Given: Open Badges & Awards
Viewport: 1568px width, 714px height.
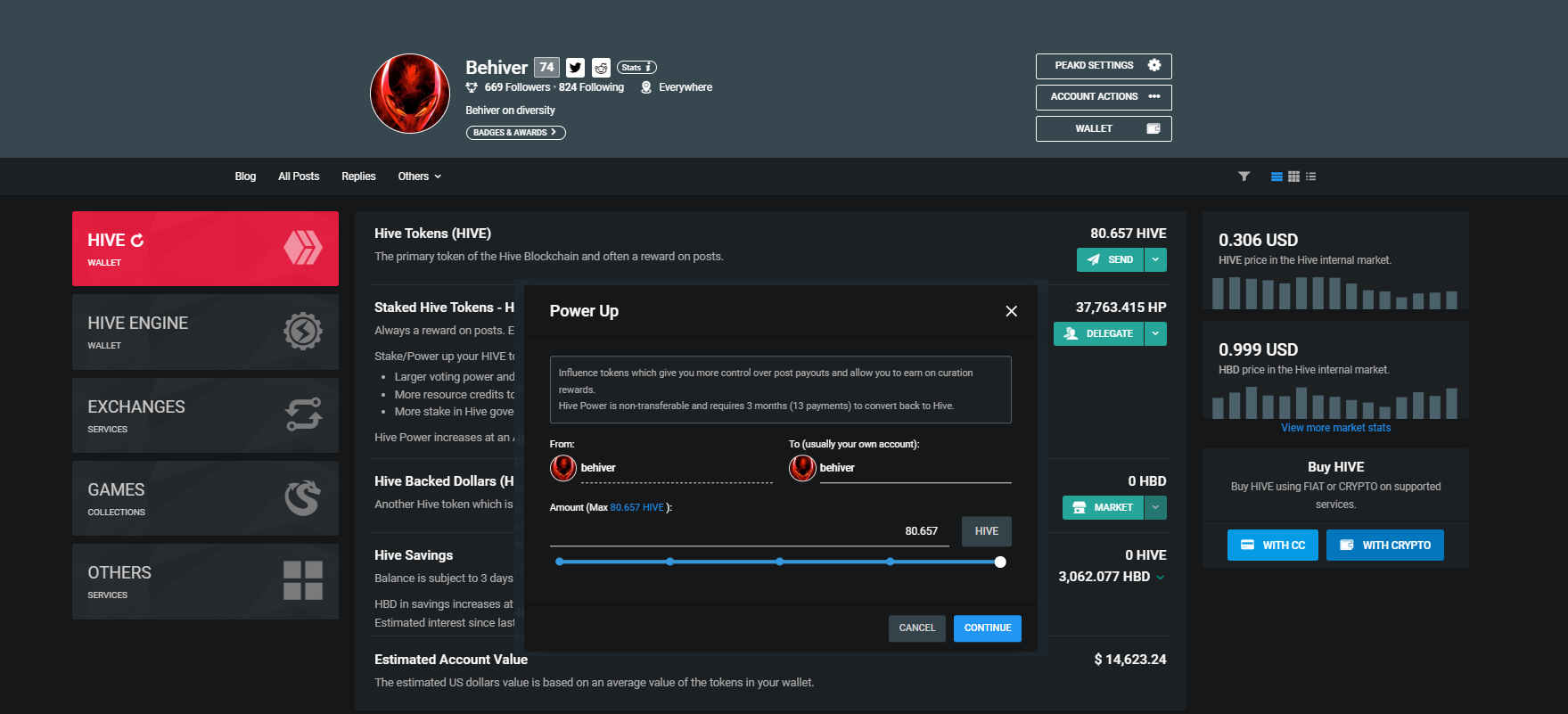Looking at the screenshot, I should [515, 133].
